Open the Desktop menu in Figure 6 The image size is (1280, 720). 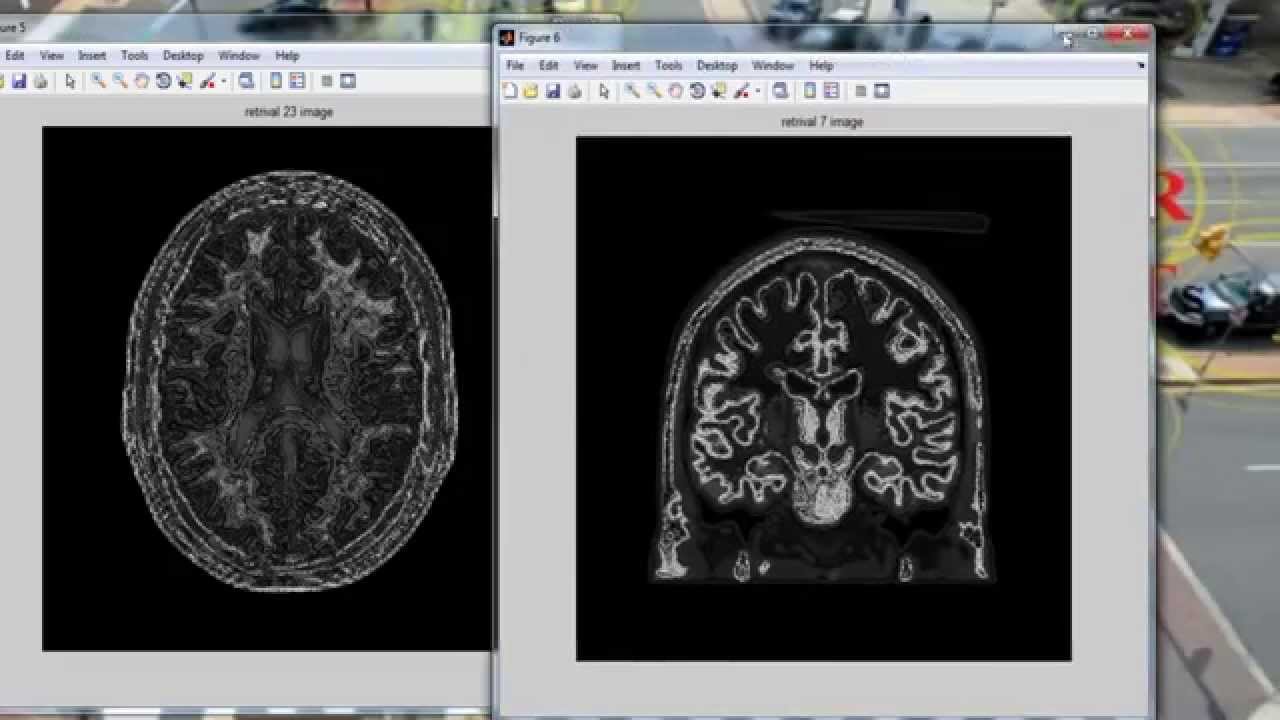coord(717,65)
